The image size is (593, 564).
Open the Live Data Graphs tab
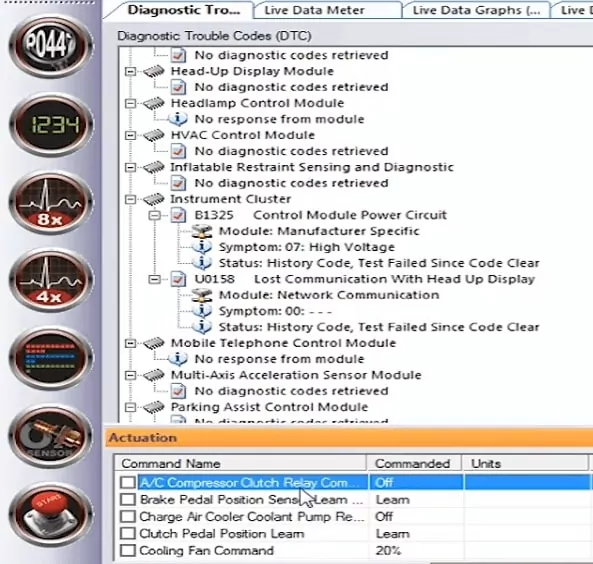(476, 10)
